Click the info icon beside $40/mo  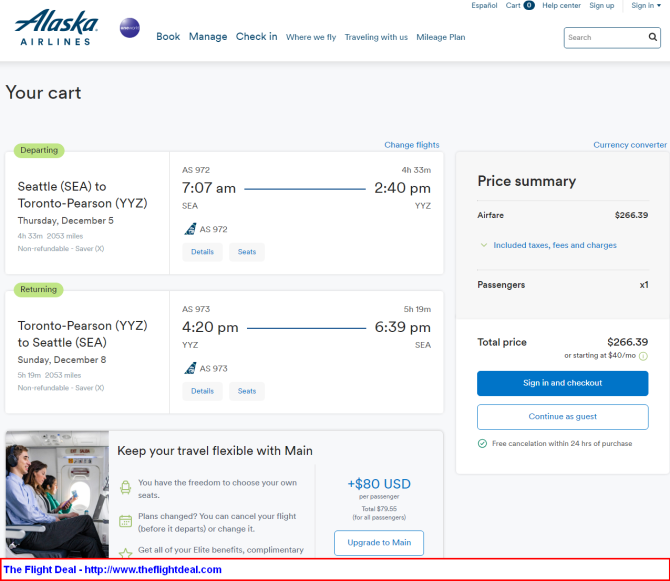click(643, 356)
